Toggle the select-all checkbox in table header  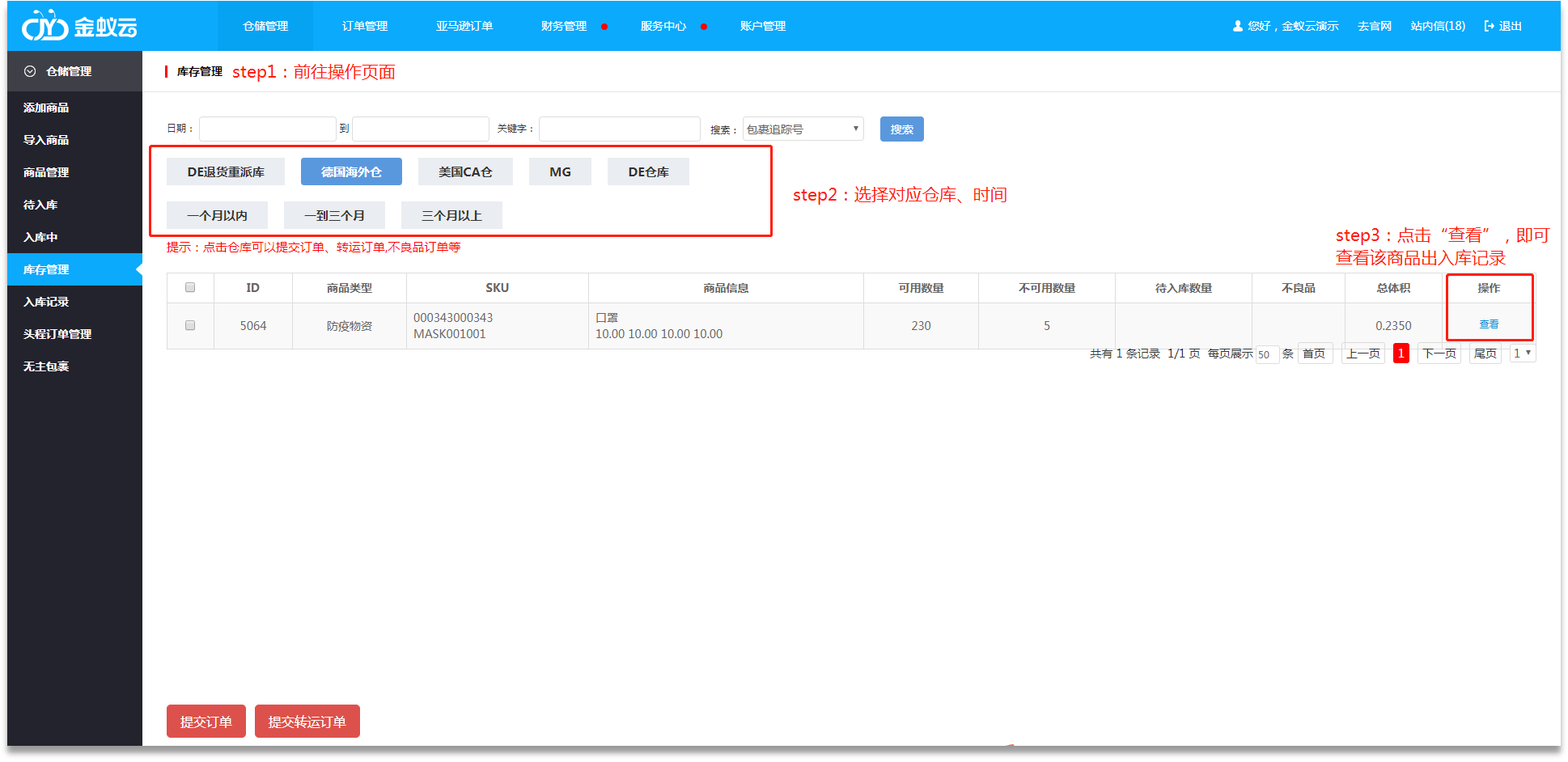tap(190, 287)
